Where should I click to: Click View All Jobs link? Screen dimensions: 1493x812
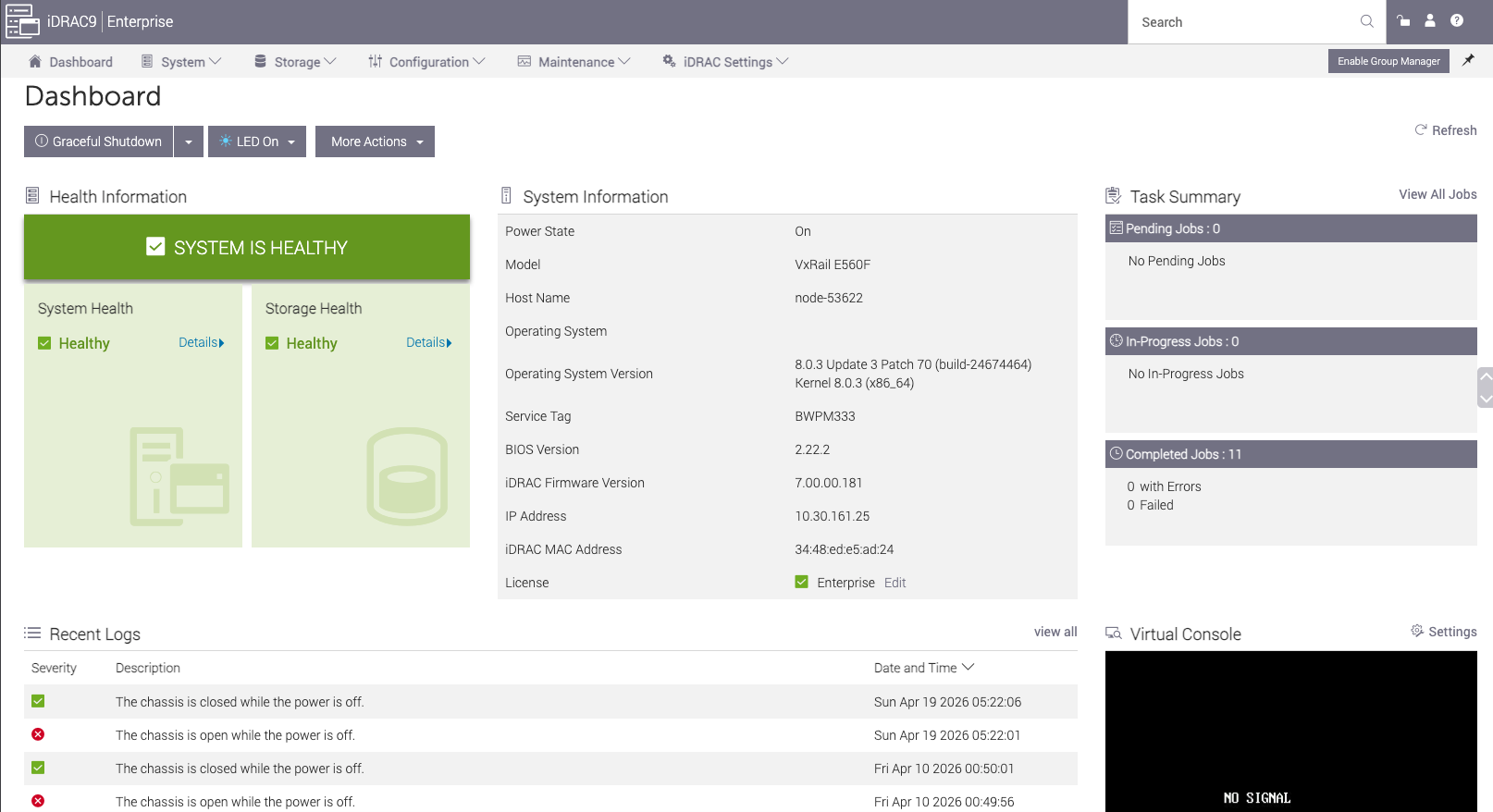1437,194
